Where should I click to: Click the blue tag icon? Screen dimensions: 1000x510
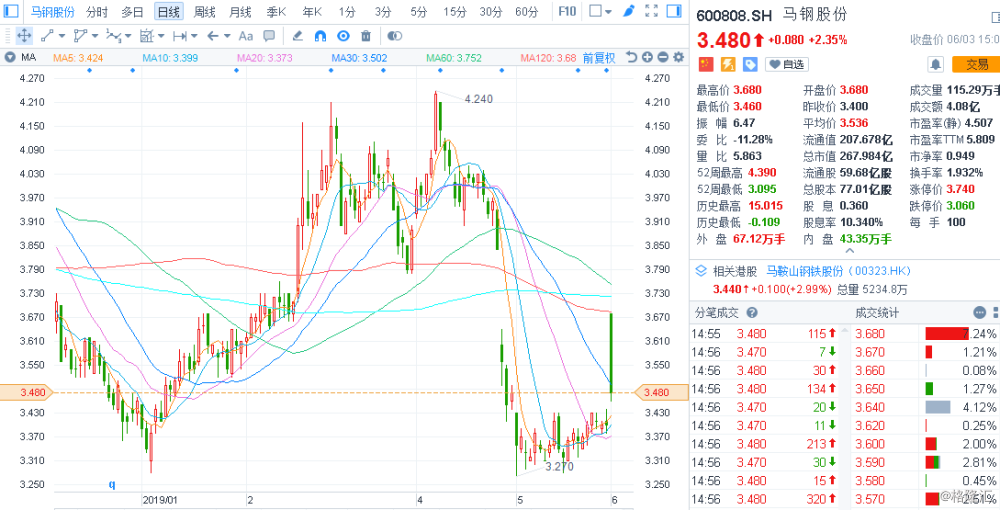click(x=751, y=64)
